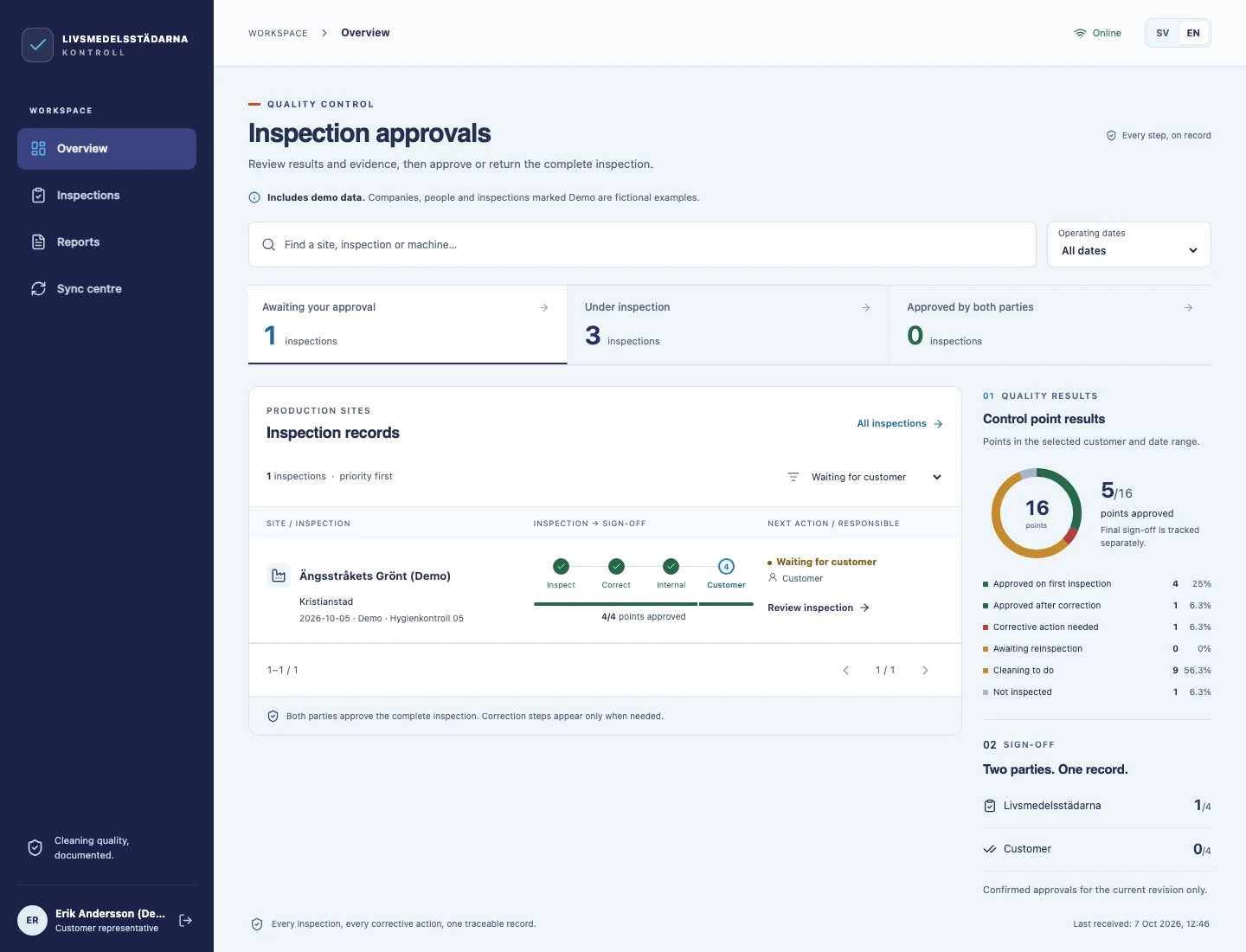Click the Inspections clipboard icon in sidebar

point(38,196)
